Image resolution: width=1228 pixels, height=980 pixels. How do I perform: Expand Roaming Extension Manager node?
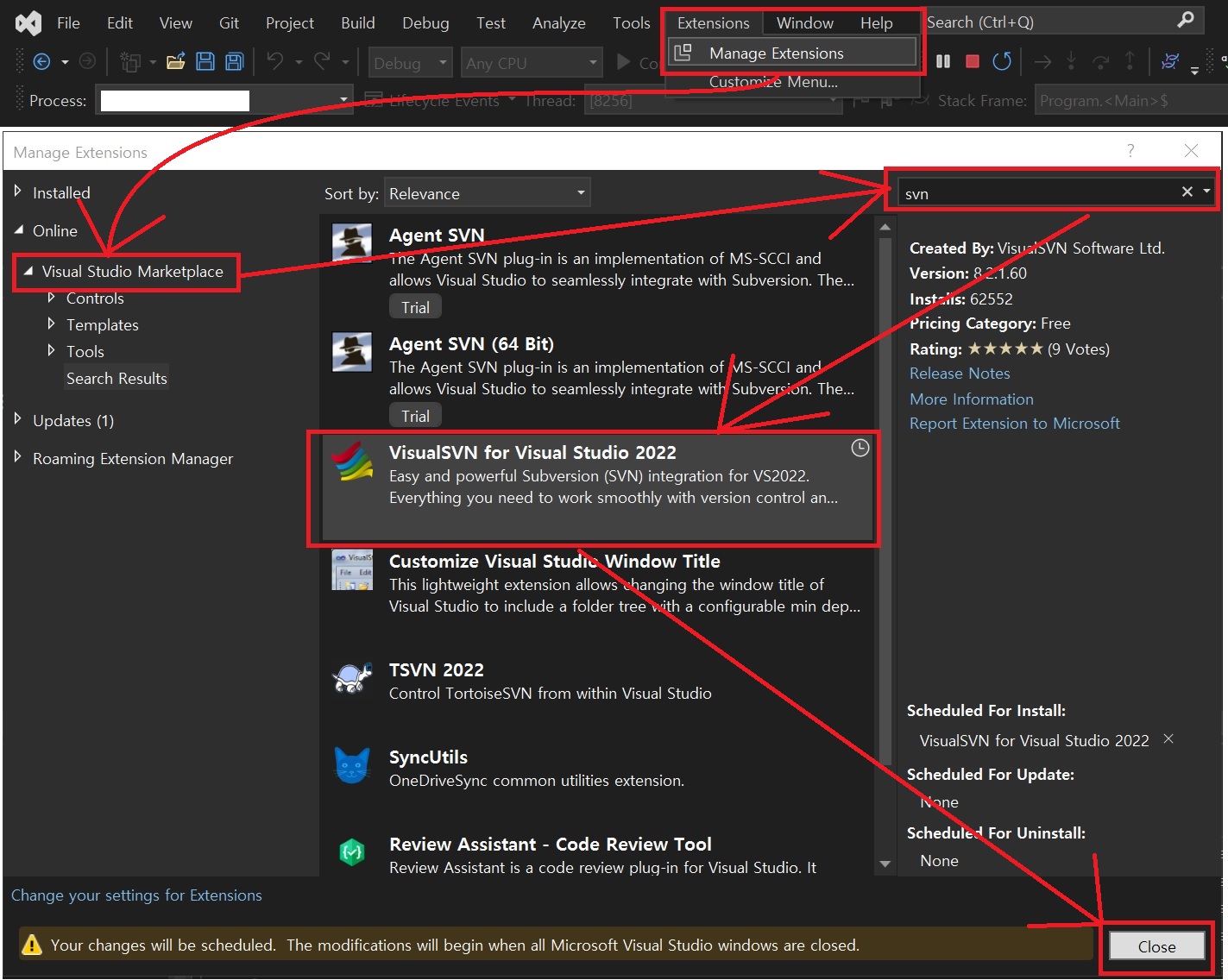click(x=17, y=457)
